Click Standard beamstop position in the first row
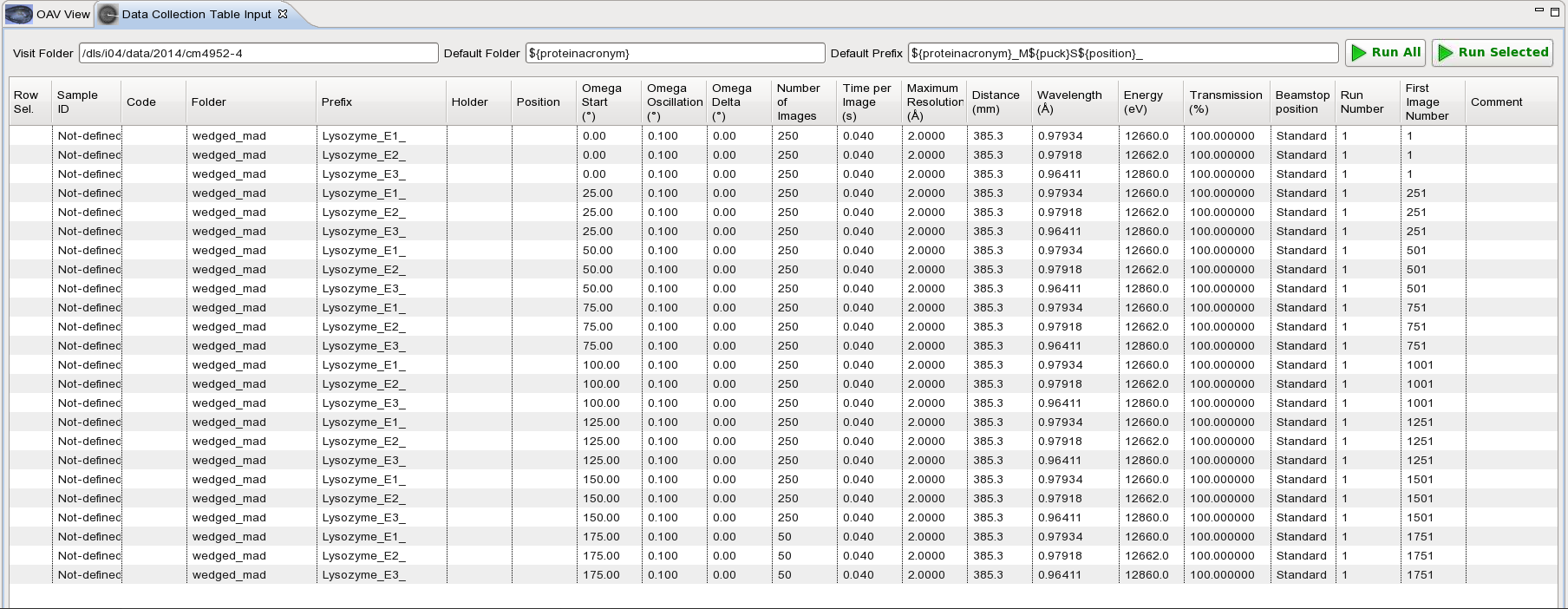 click(1301, 136)
